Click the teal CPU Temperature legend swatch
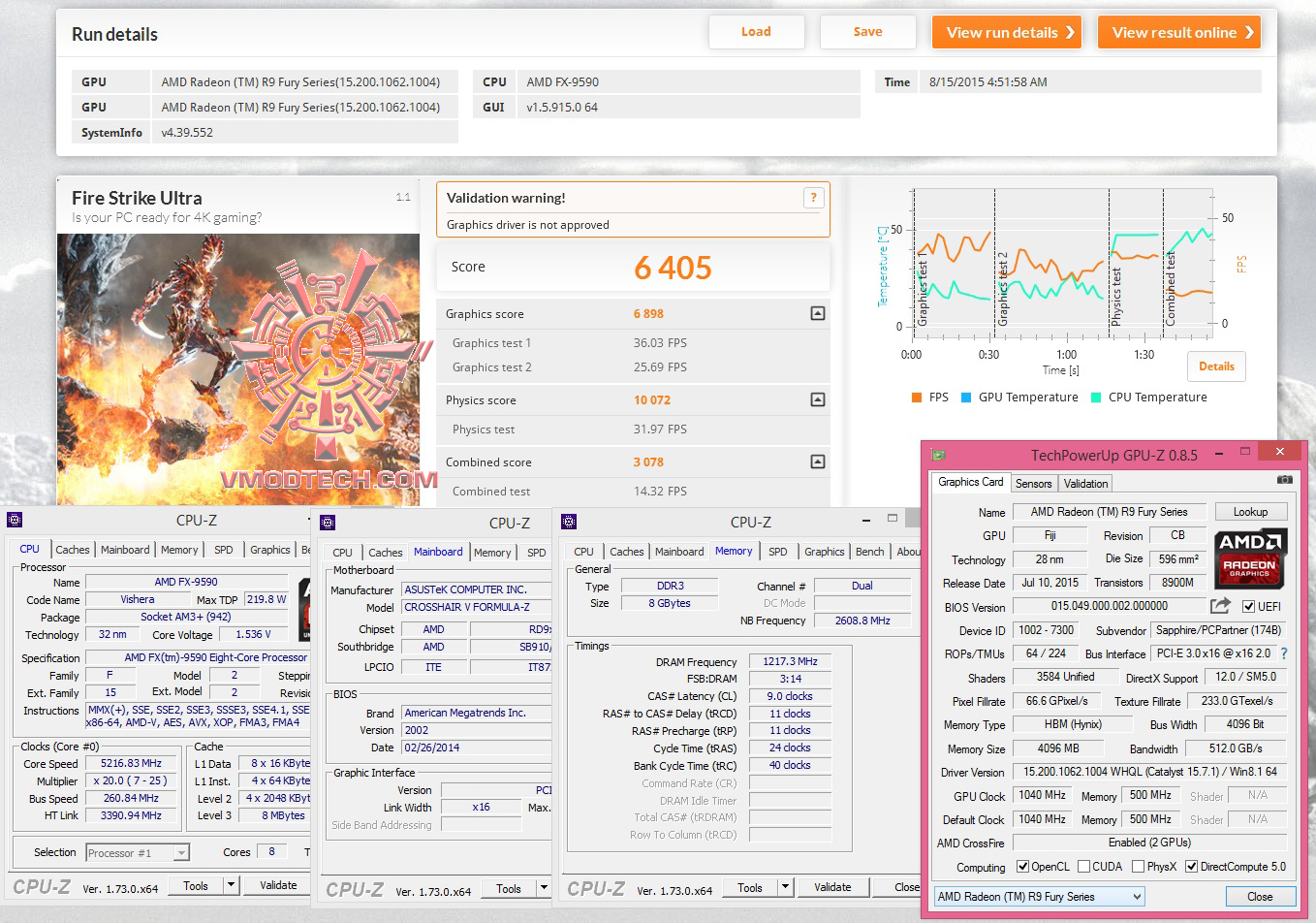The height and width of the screenshot is (923, 1316). (1096, 398)
